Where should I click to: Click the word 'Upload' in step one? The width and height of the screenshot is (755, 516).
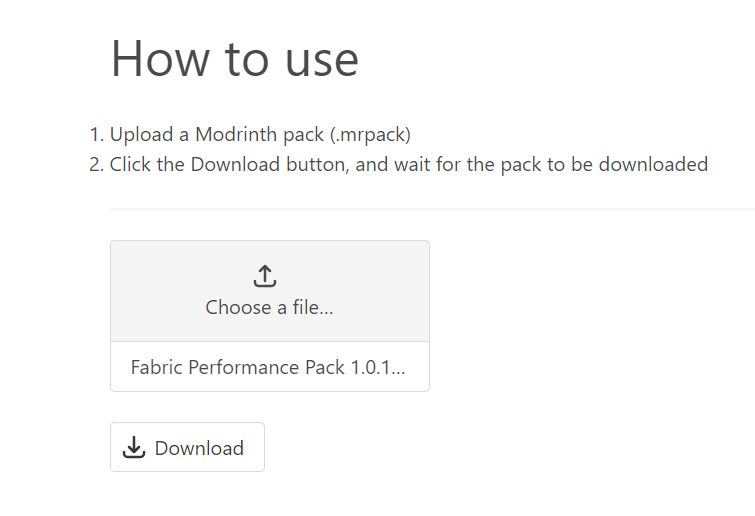[142, 135]
